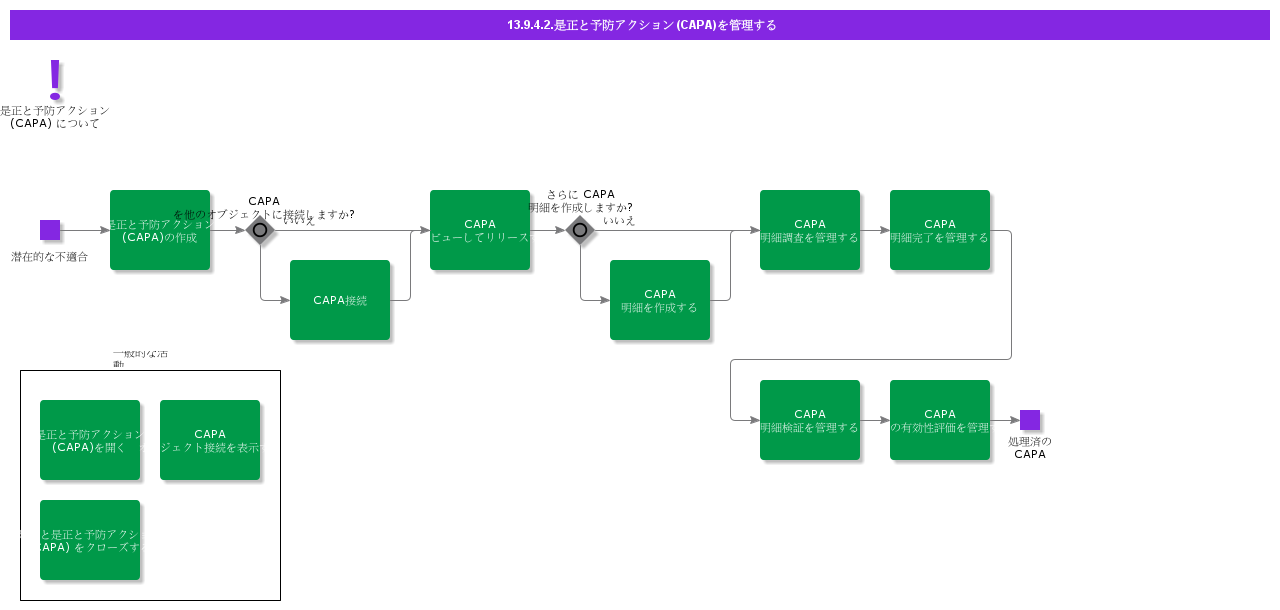Image resolution: width=1280 pixels, height=610 pixels.
Task: Click the いいえ label after first gateway
Action: click(x=299, y=221)
